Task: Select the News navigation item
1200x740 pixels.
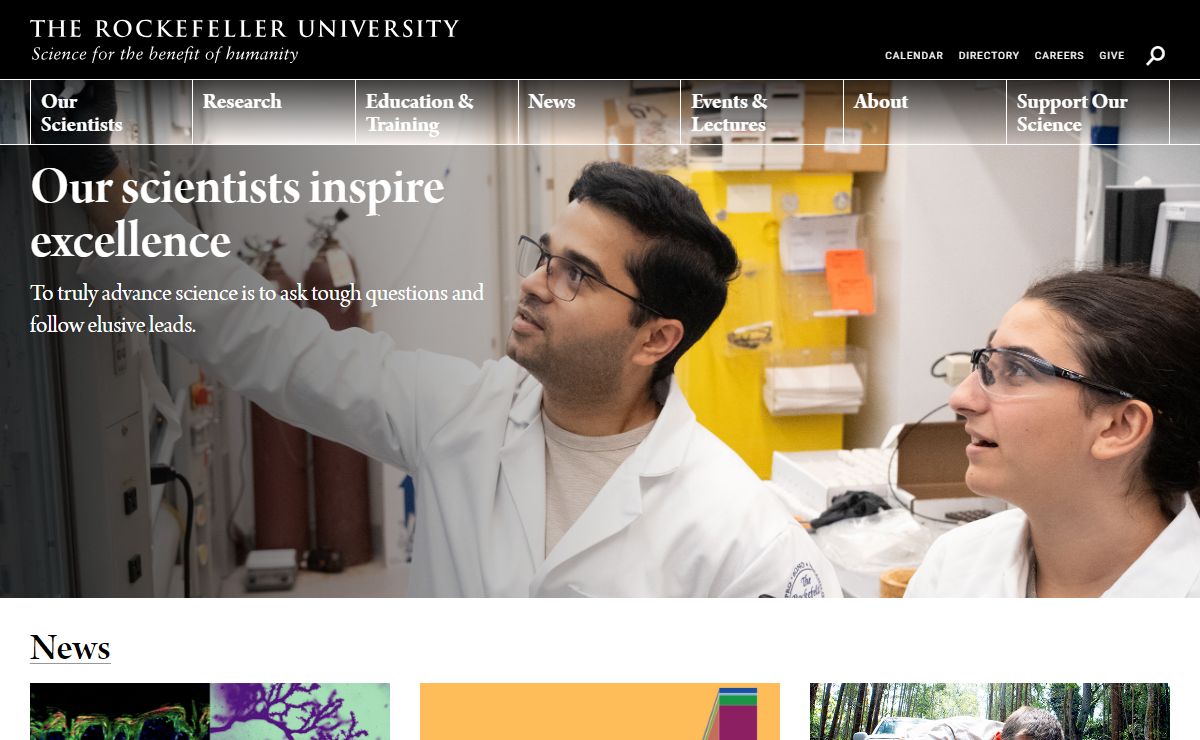Action: pyautogui.click(x=600, y=112)
